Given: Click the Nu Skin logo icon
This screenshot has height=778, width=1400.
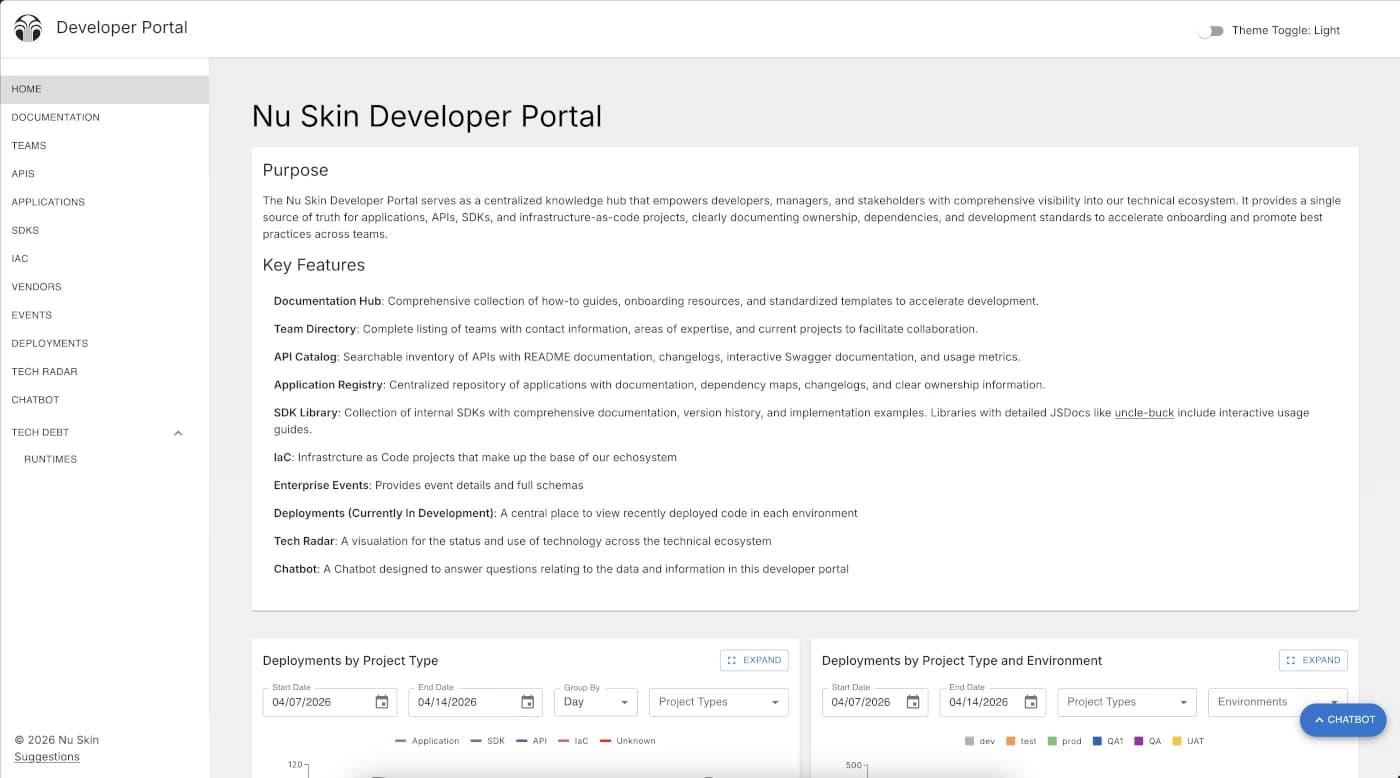Looking at the screenshot, I should coord(28,28).
